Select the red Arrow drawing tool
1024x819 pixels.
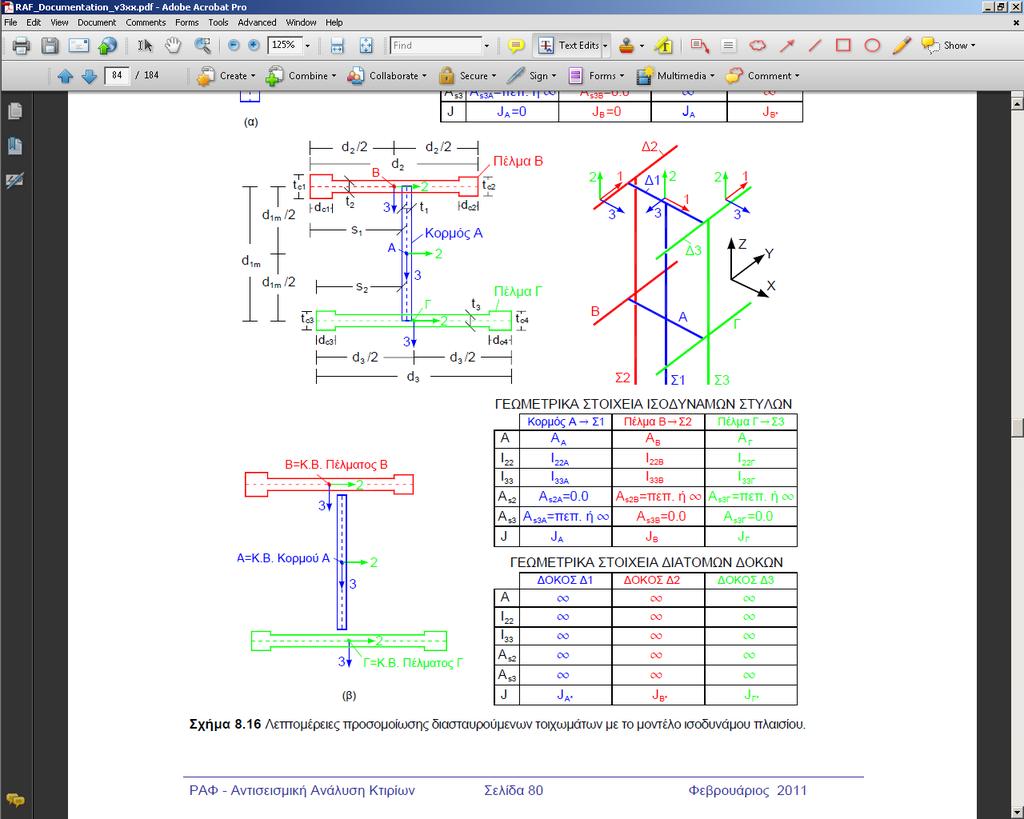(x=787, y=45)
